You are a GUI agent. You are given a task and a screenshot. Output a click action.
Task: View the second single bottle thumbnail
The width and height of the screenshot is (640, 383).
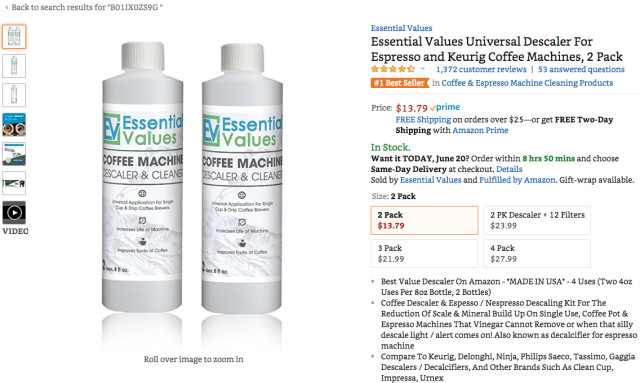click(14, 66)
